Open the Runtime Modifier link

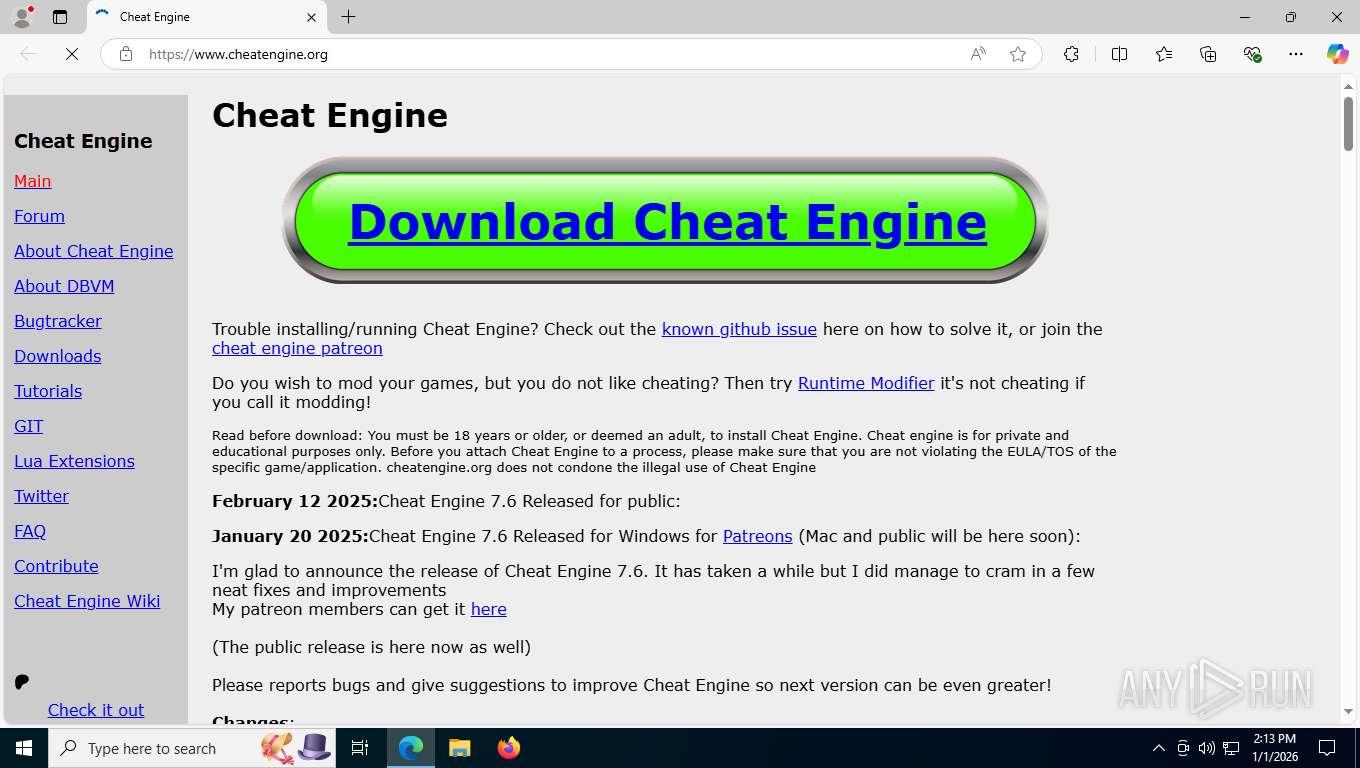[866, 383]
